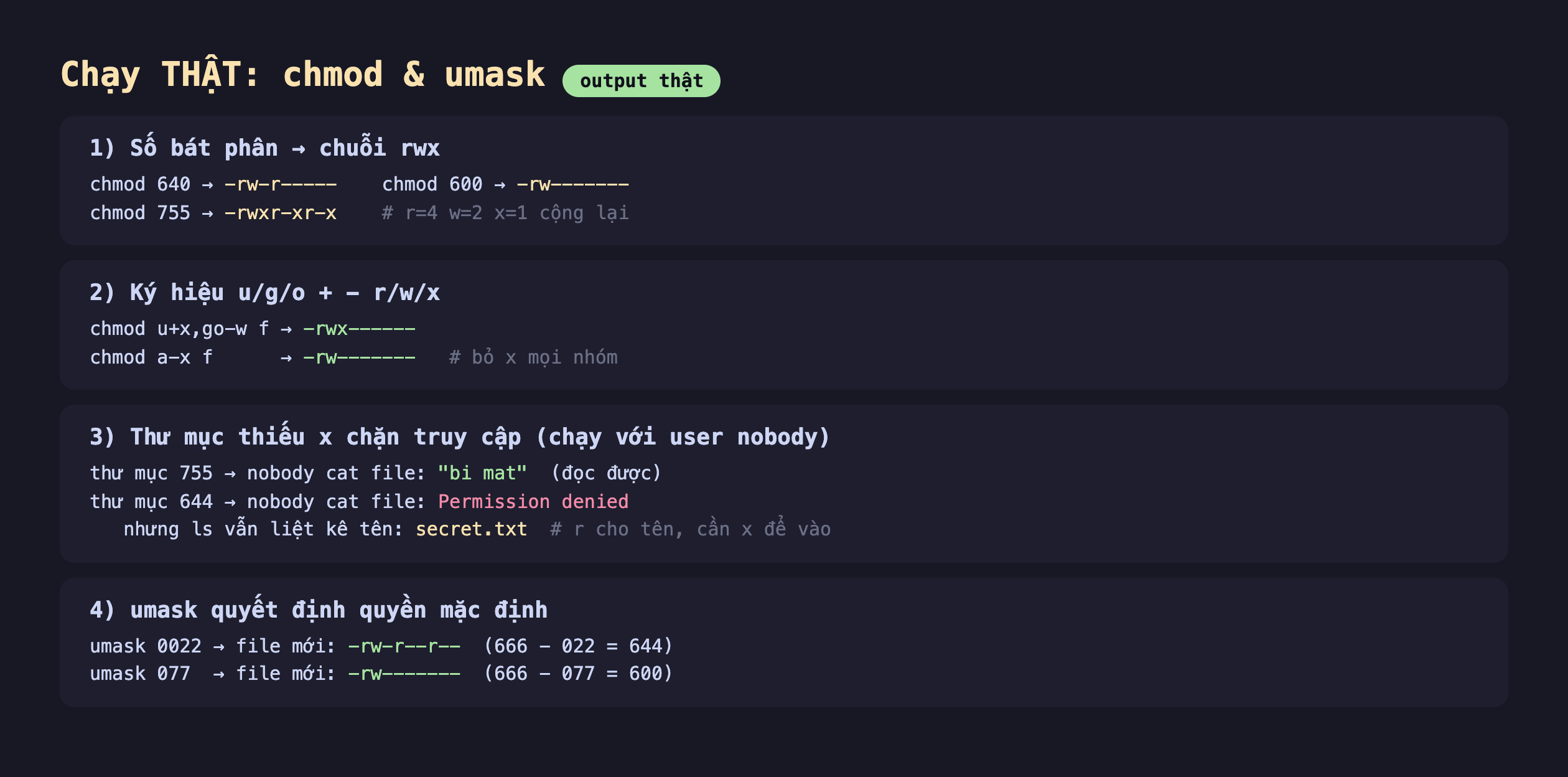This screenshot has height=777, width=1568.
Task: Click the '-rw-r-----' permission string
Action: point(281,184)
